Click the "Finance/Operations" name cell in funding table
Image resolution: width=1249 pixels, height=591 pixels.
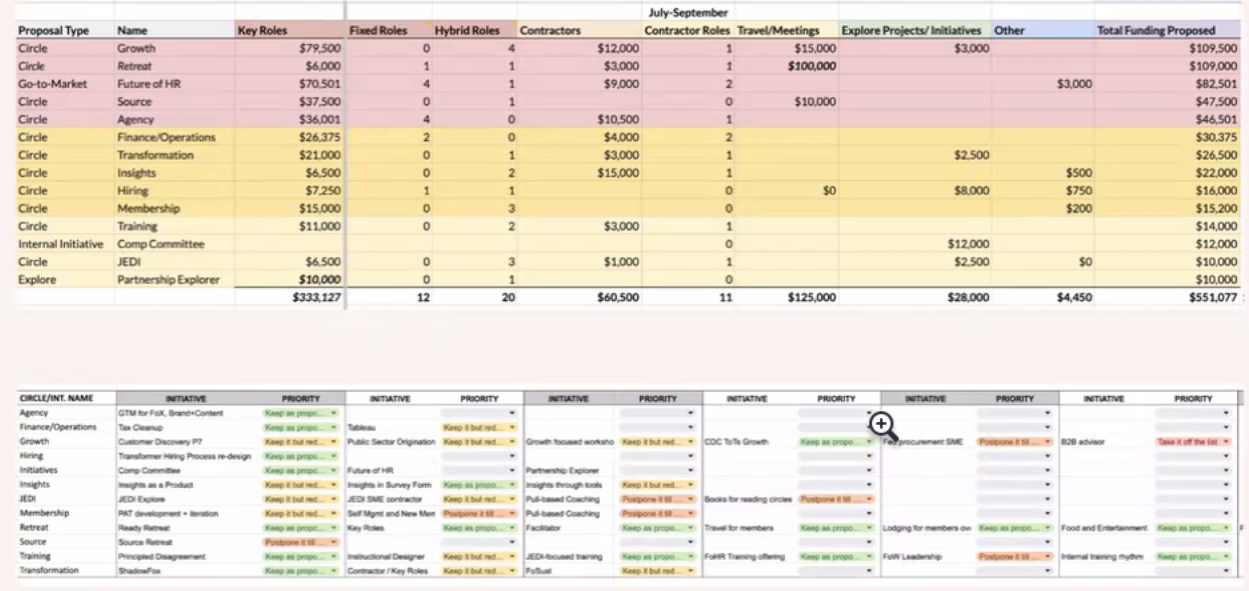point(166,137)
